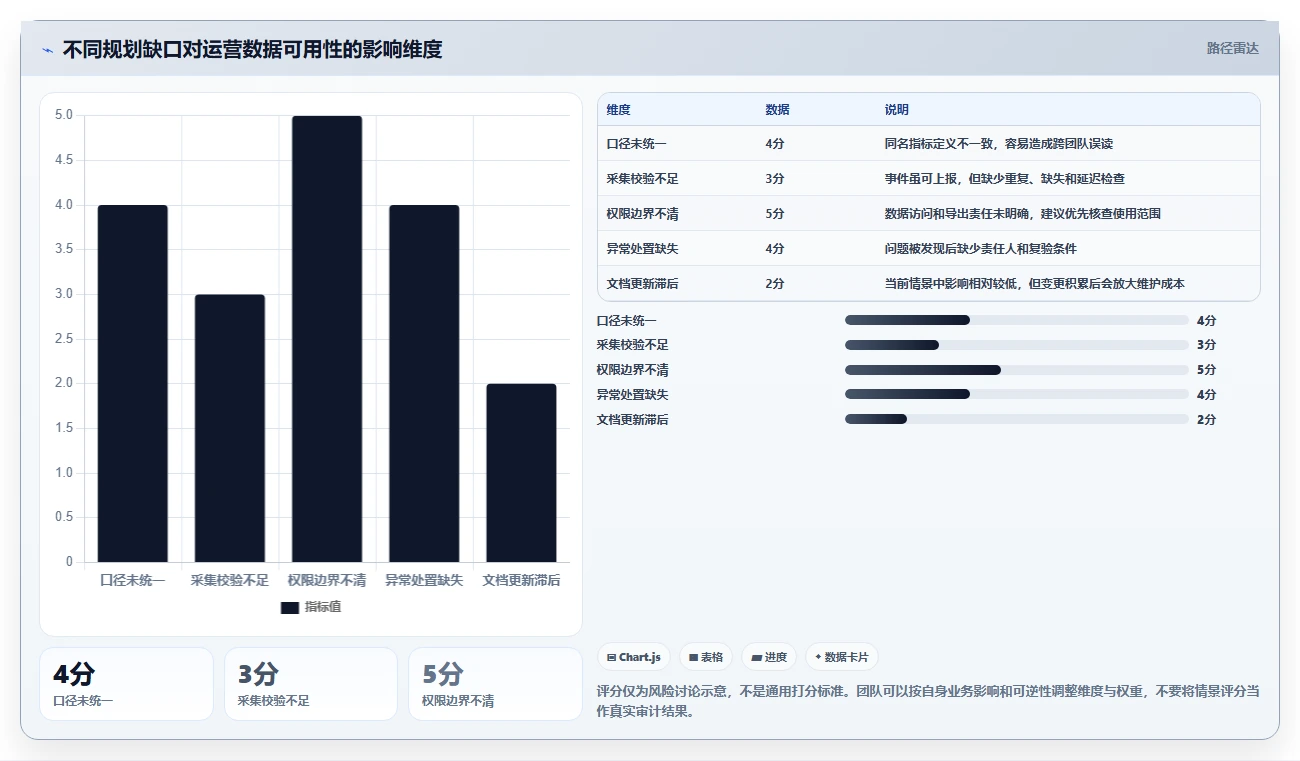The width and height of the screenshot is (1300, 761).
Task: Select the Chart.js tag chip
Action: [634, 657]
